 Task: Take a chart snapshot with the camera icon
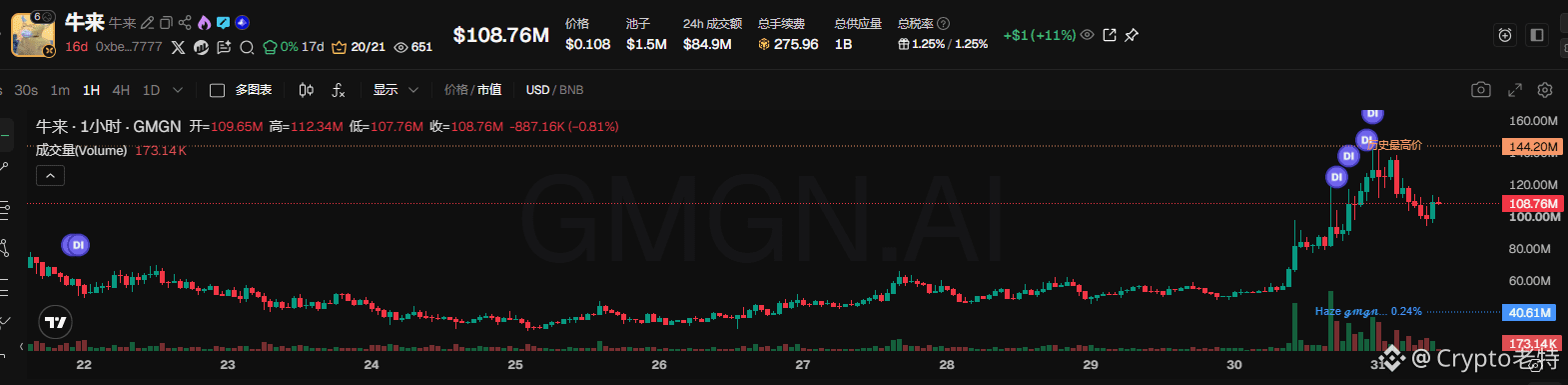(1481, 90)
